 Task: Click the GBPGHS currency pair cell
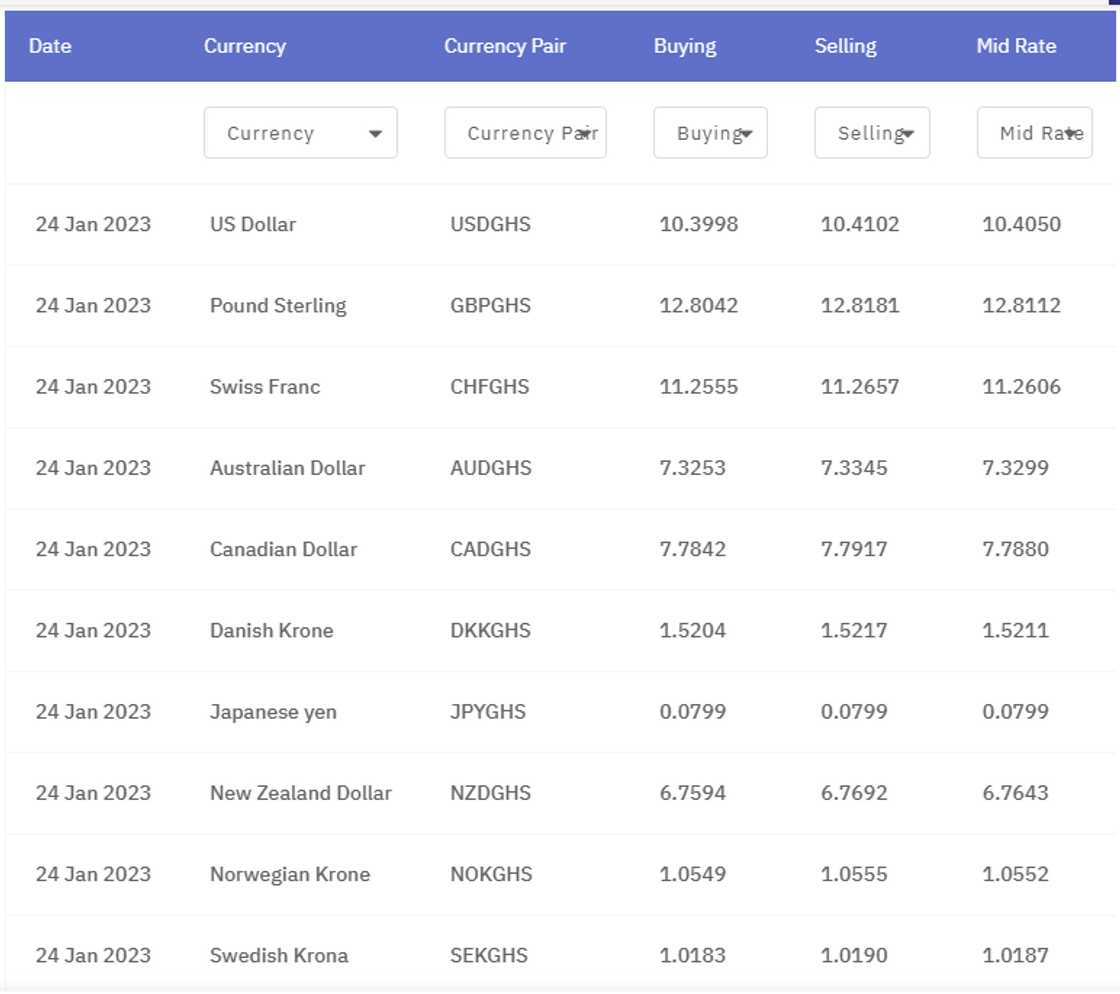coord(490,306)
